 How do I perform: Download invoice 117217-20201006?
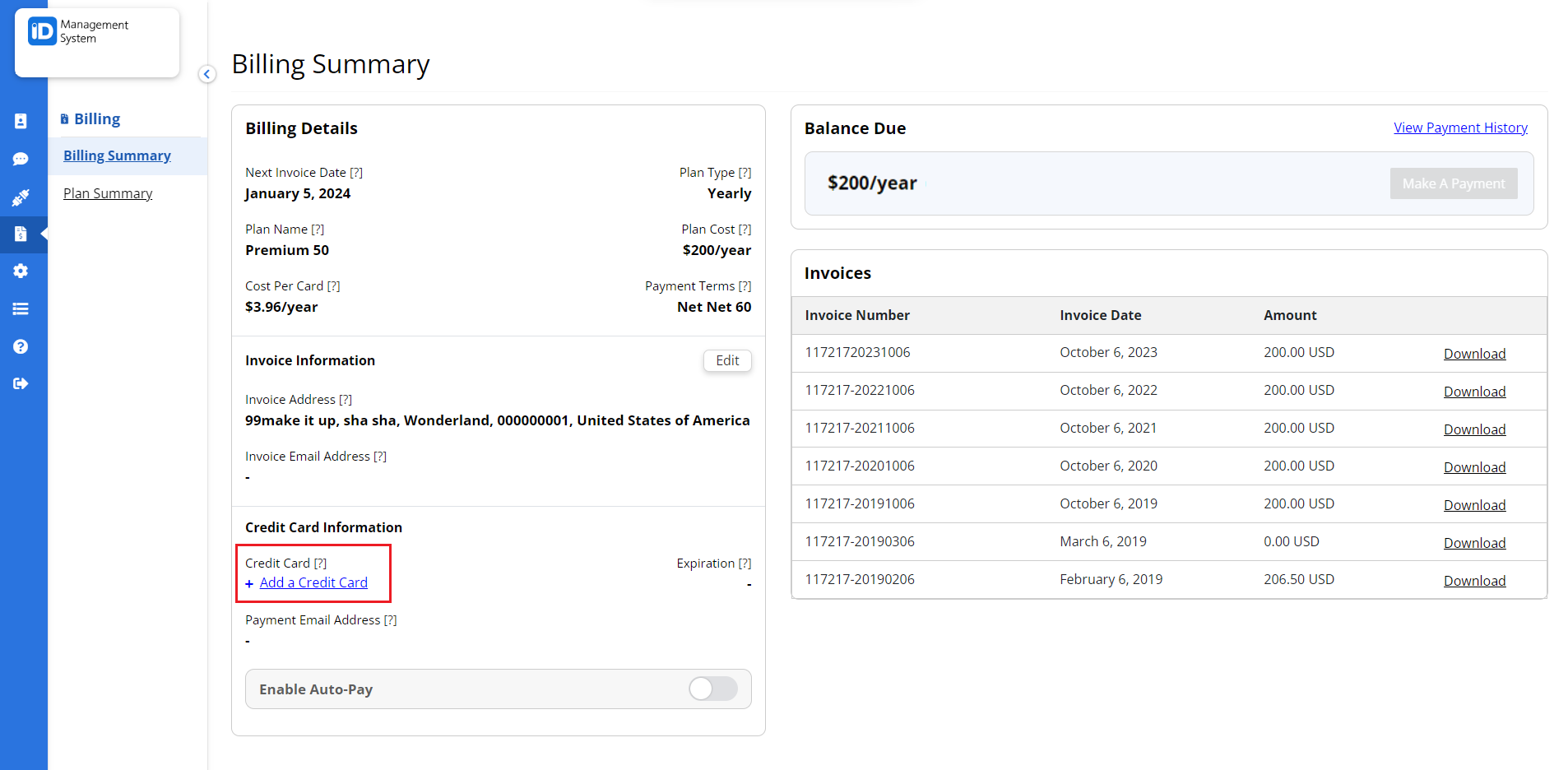point(1474,467)
